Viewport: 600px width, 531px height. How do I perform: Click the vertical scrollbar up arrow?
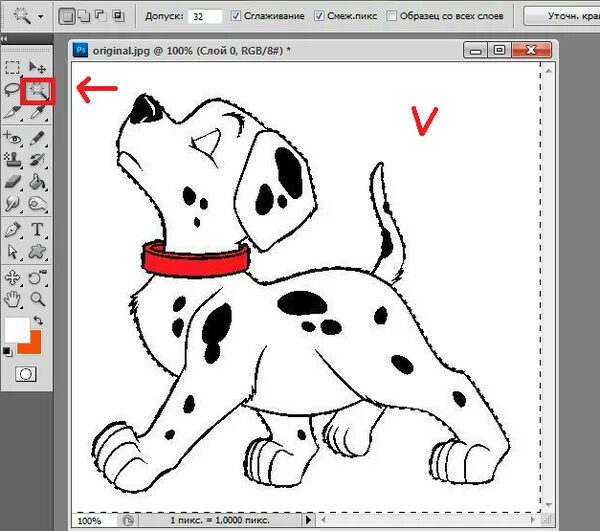pyautogui.click(x=548, y=71)
